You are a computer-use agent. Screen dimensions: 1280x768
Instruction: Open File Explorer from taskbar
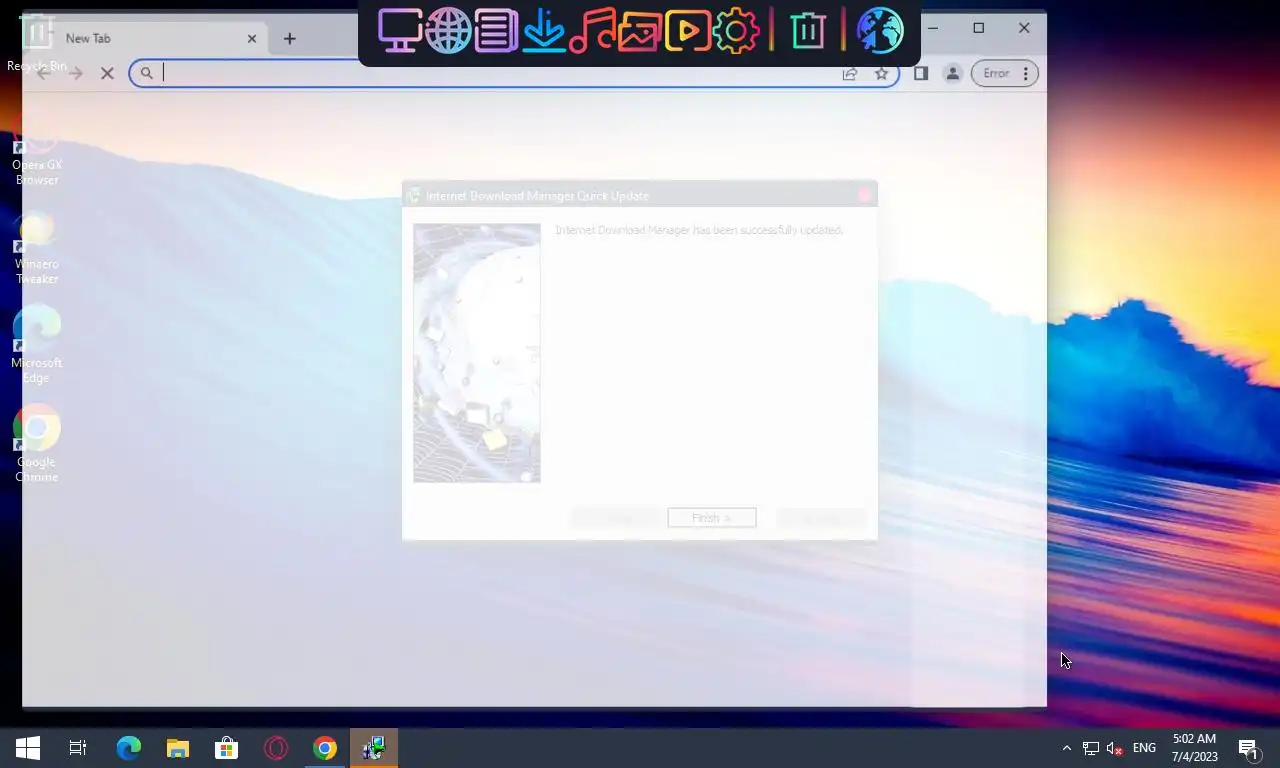pos(178,747)
